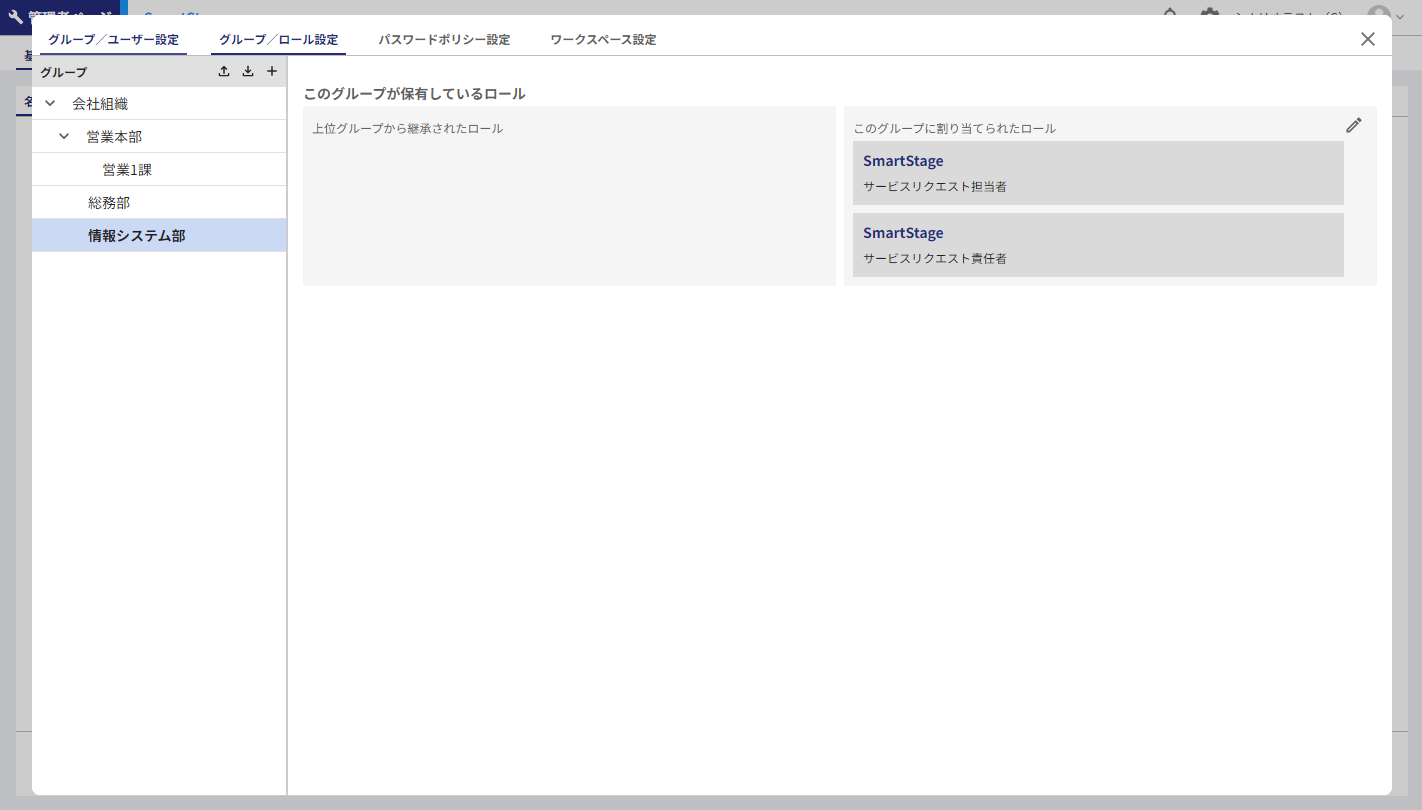Collapse the 会社組織 tree node
The image size is (1422, 810).
click(50, 103)
